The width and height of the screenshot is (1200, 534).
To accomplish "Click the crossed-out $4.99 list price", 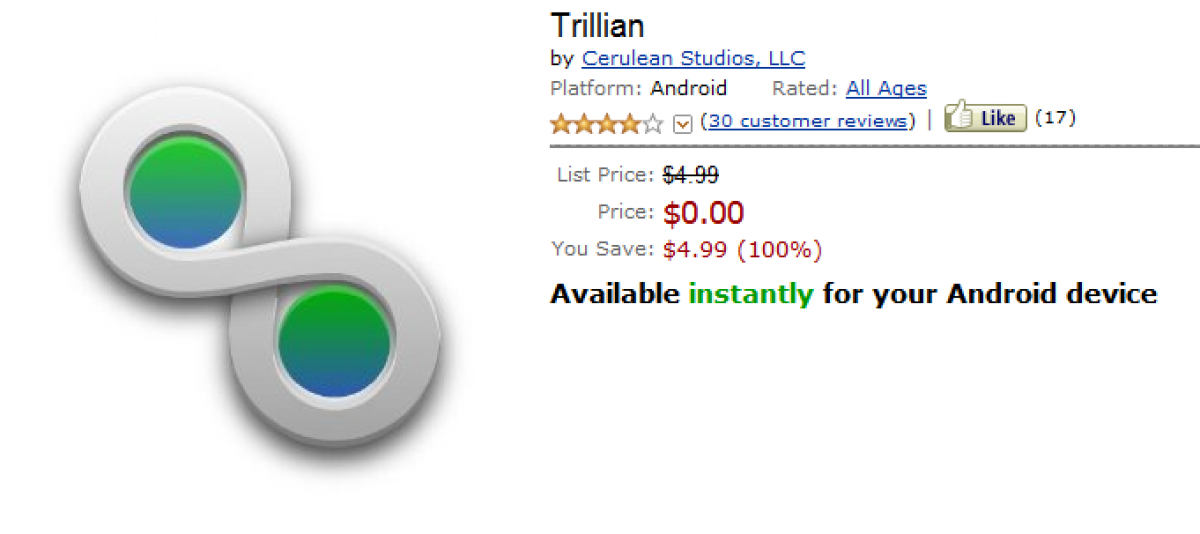I will click(x=691, y=175).
